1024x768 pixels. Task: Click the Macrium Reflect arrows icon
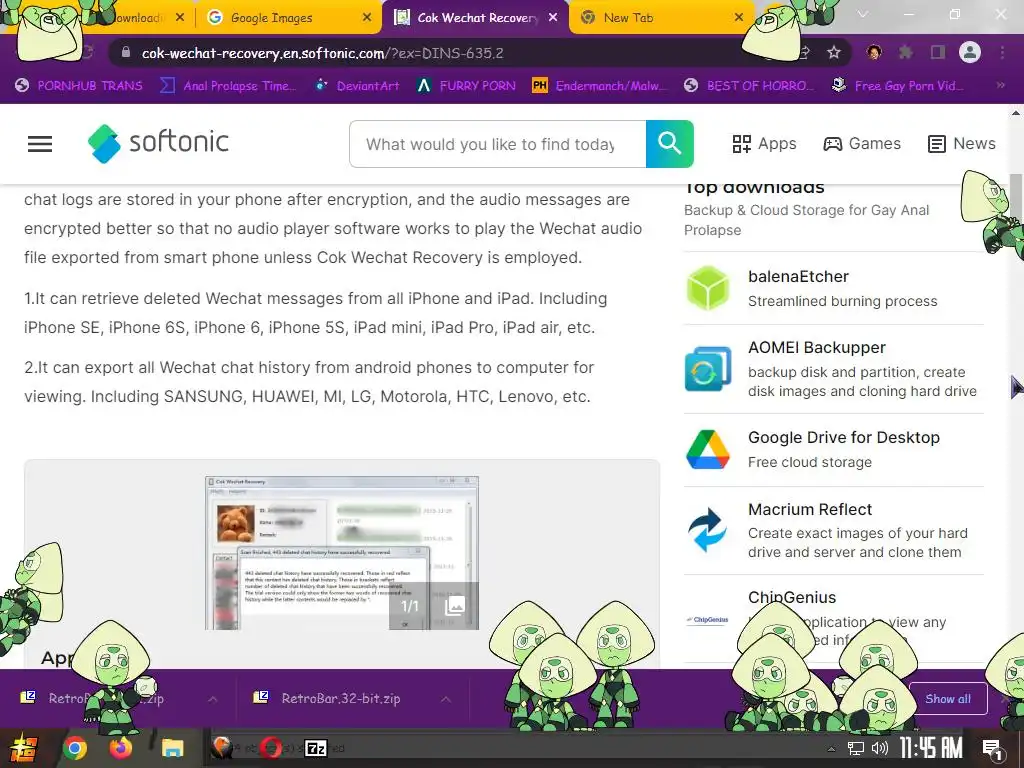coord(708,530)
